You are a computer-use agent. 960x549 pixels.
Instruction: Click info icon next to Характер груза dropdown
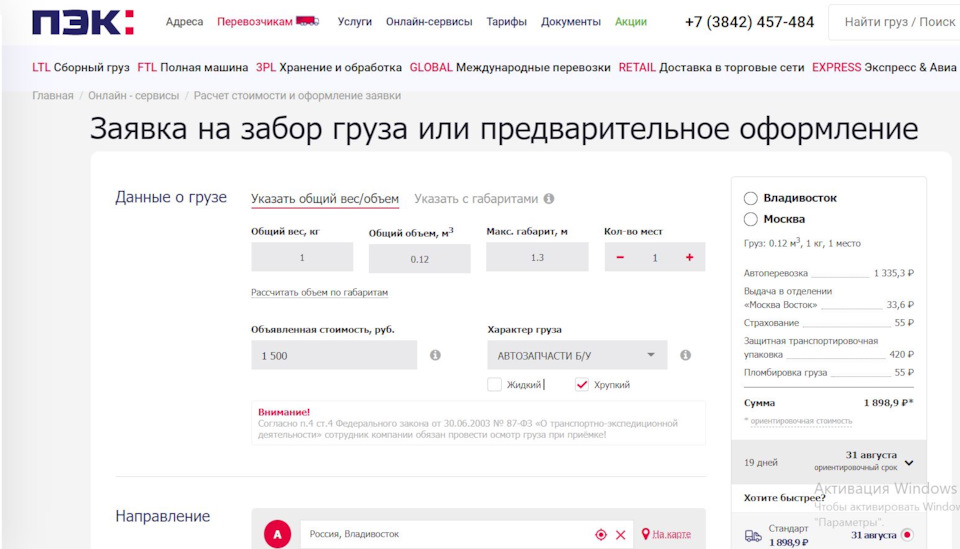(x=686, y=355)
